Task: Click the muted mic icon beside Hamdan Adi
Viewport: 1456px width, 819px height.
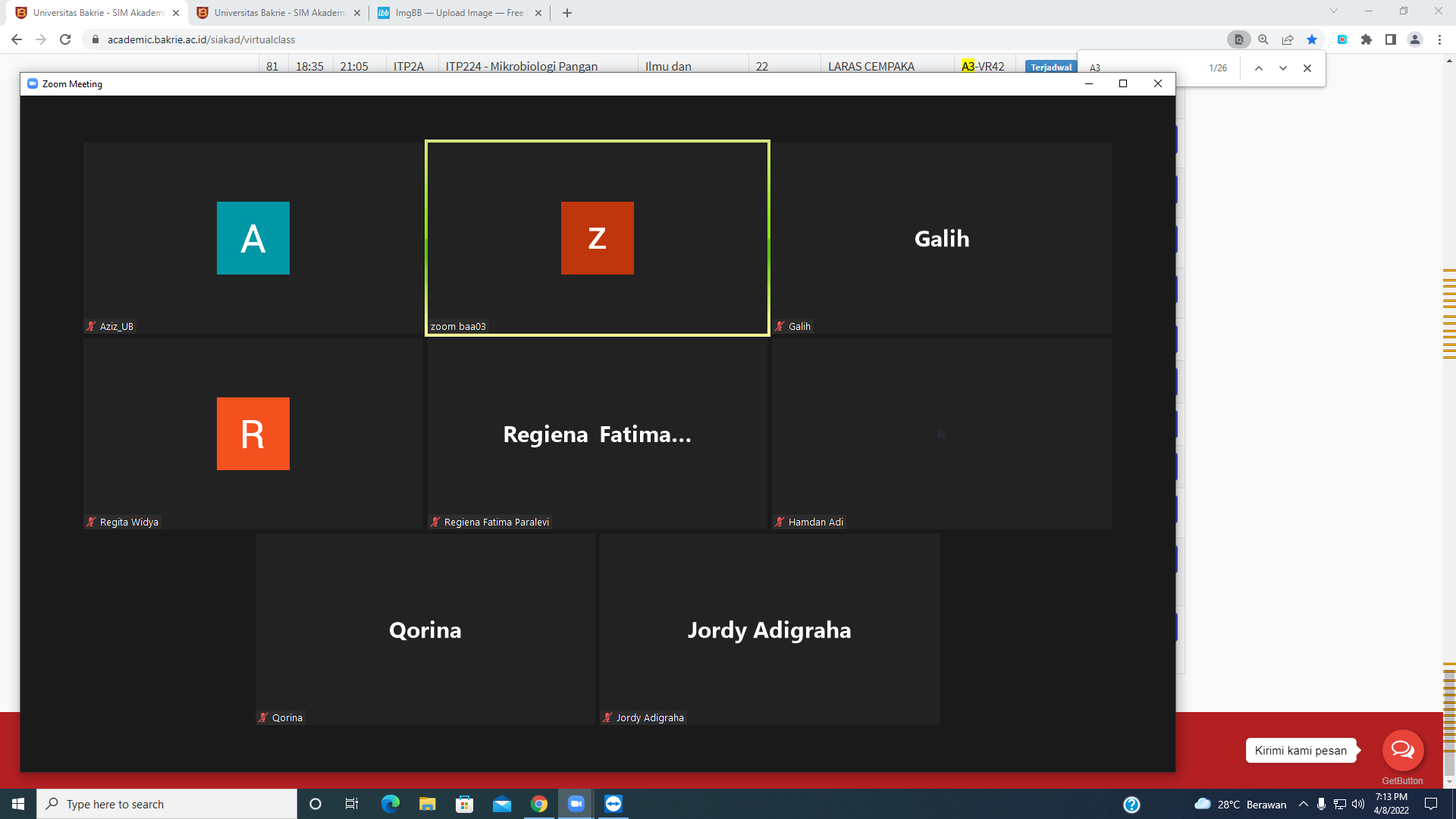Action: [780, 522]
